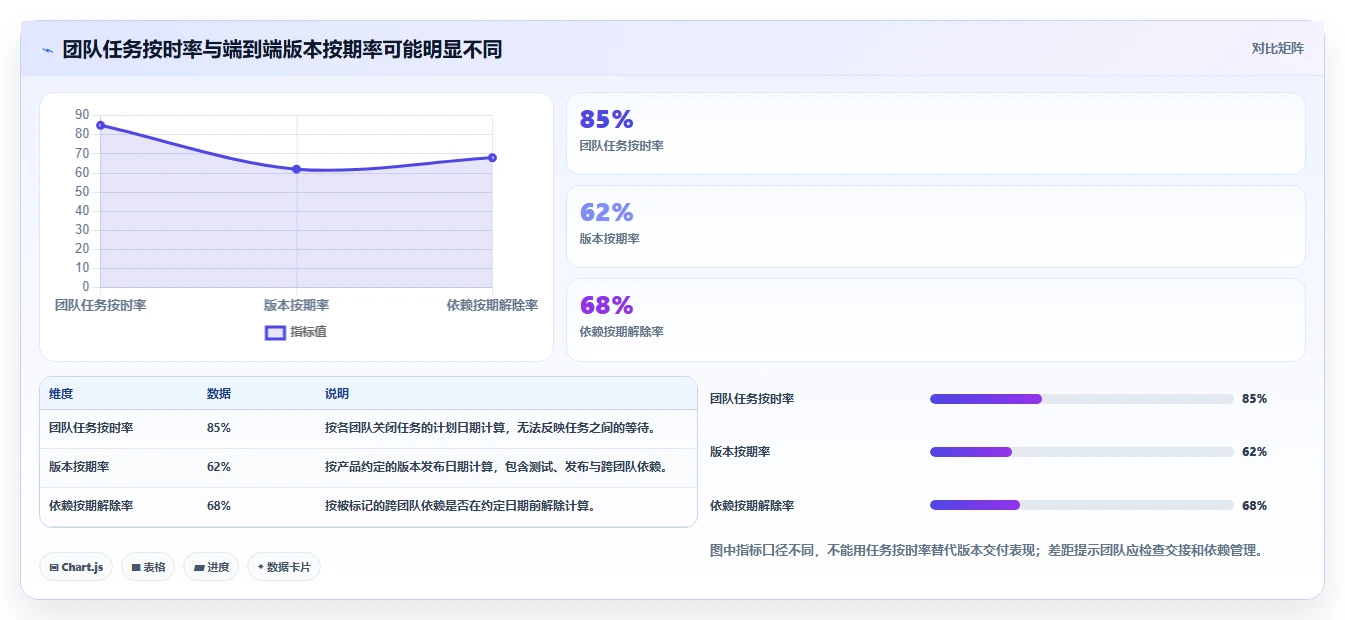
Task: Click the 对比矩阵 label
Action: (1277, 48)
